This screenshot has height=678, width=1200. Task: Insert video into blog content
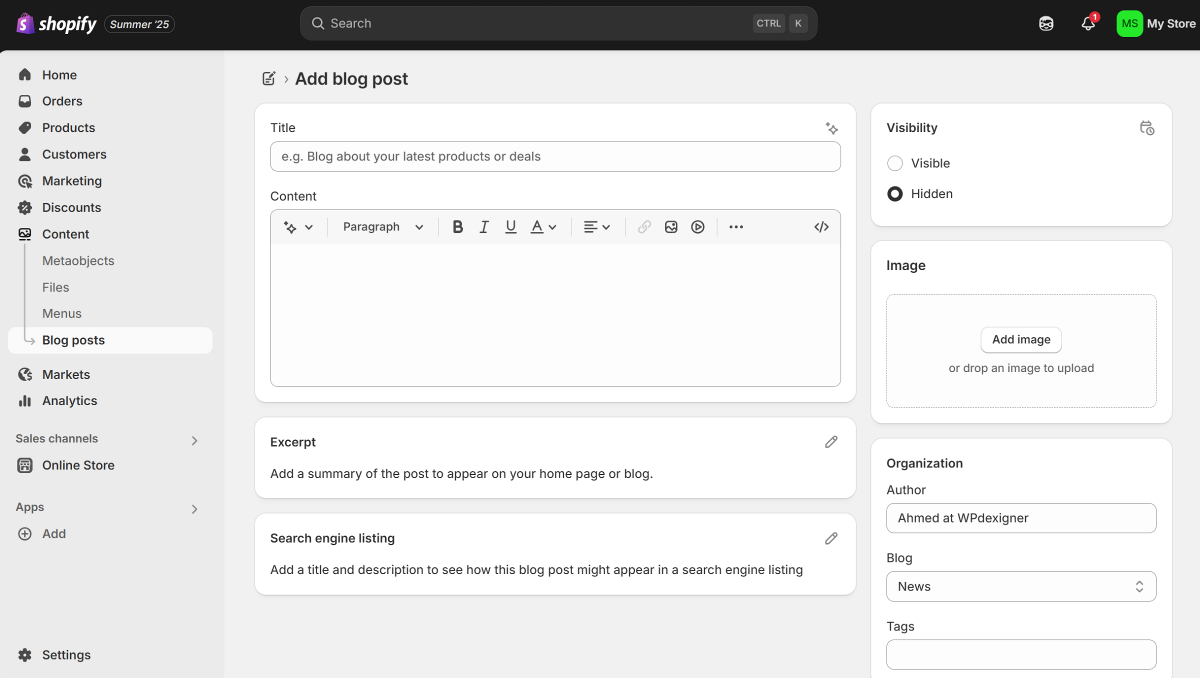coord(698,227)
